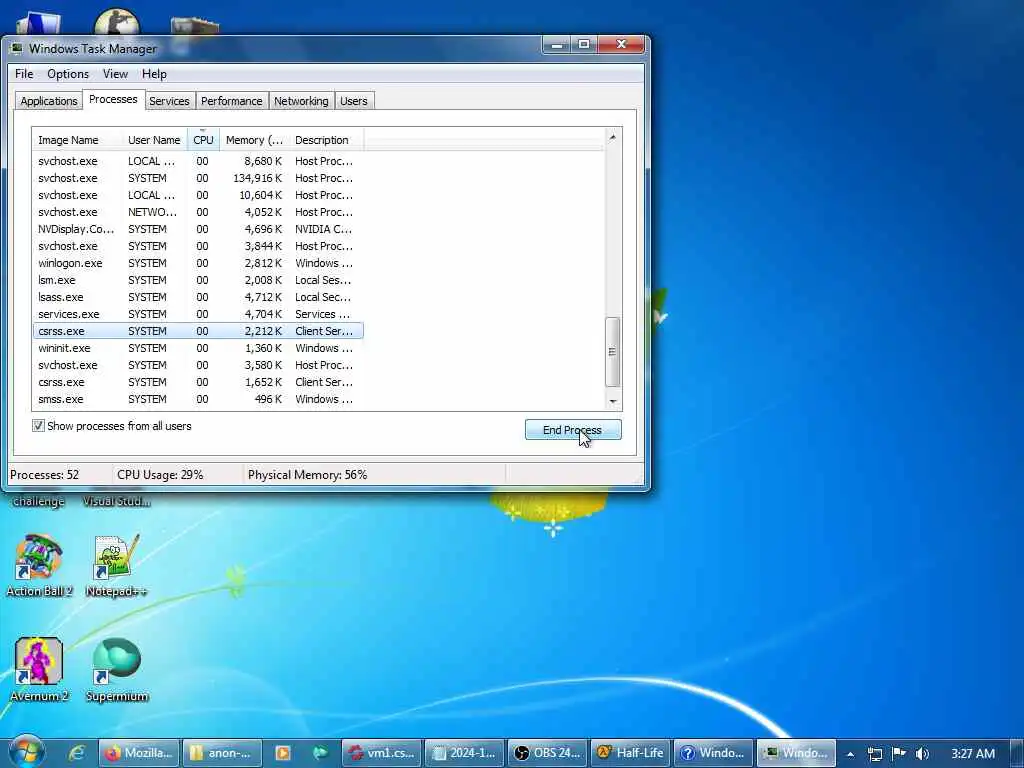This screenshot has width=1024, height=768.
Task: Select the Processes tab
Action: 113,99
